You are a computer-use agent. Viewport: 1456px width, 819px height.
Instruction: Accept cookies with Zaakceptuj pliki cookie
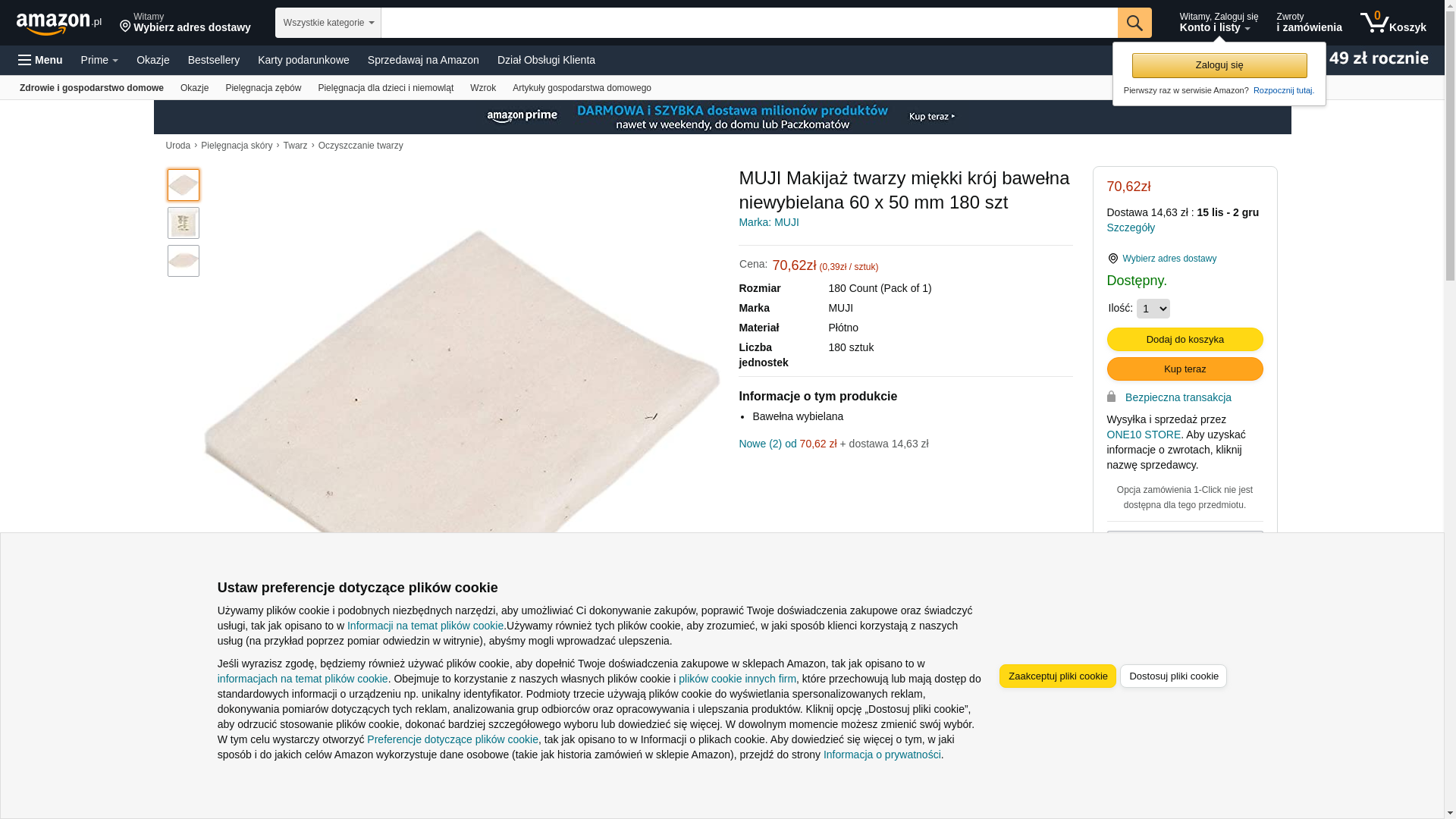point(1058,676)
